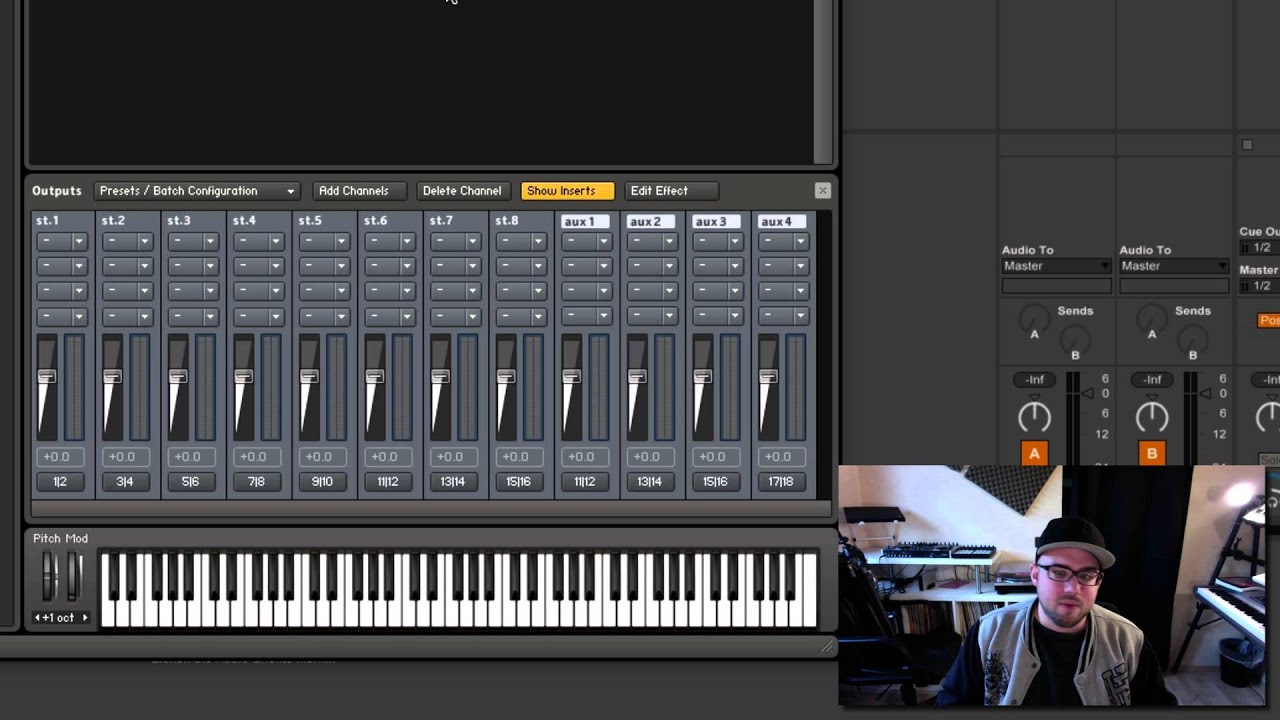Click the Outputs panel horizontal scrollbar
The height and width of the screenshot is (720, 1280).
tap(430, 509)
